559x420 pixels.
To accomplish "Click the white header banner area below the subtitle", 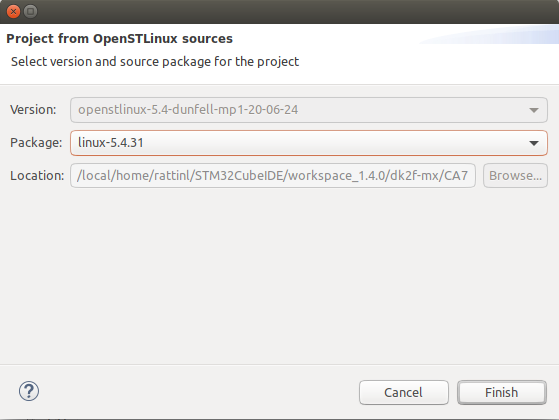I will pyautogui.click(x=280, y=77).
